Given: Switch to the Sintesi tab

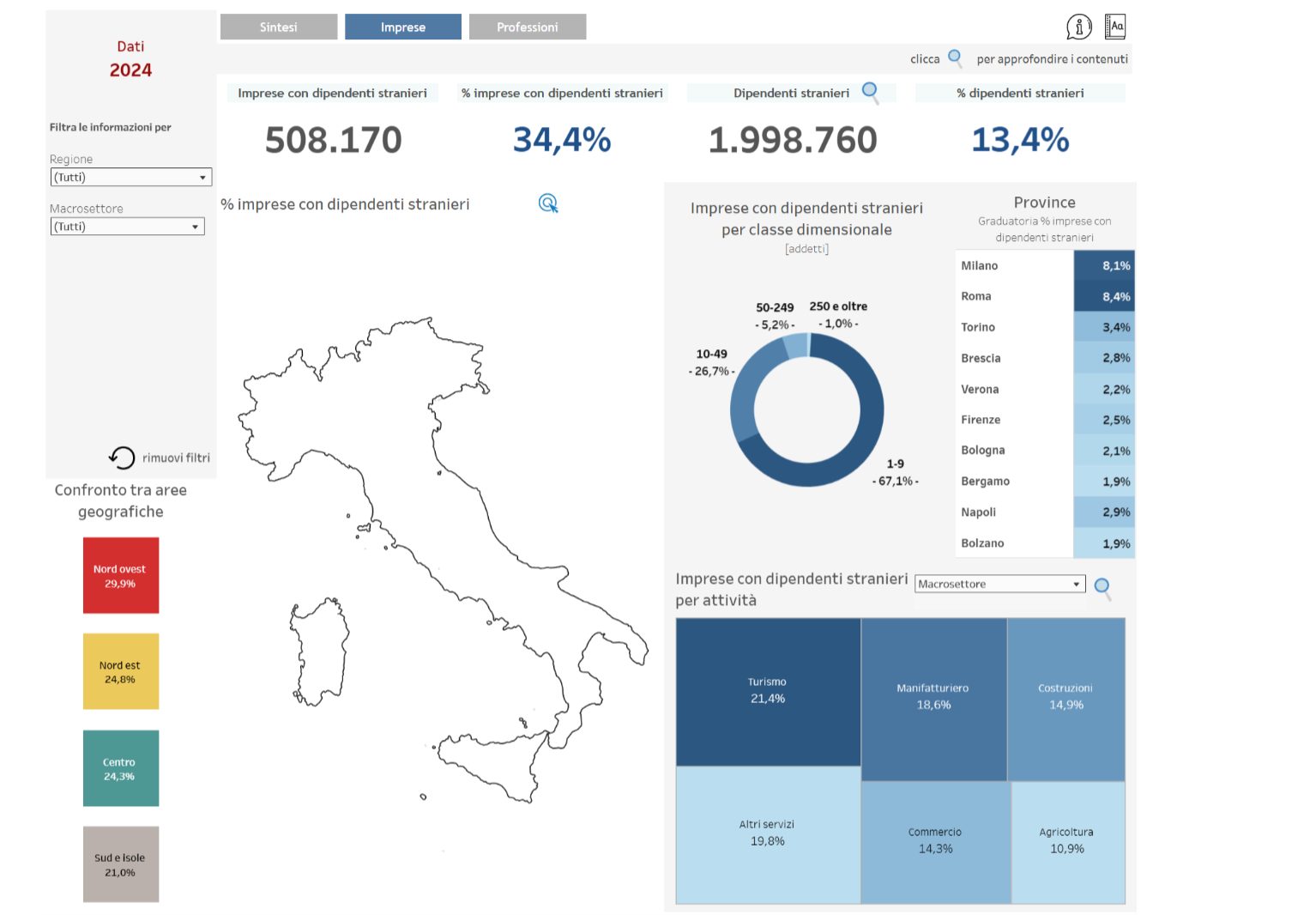Looking at the screenshot, I should point(279,27).
